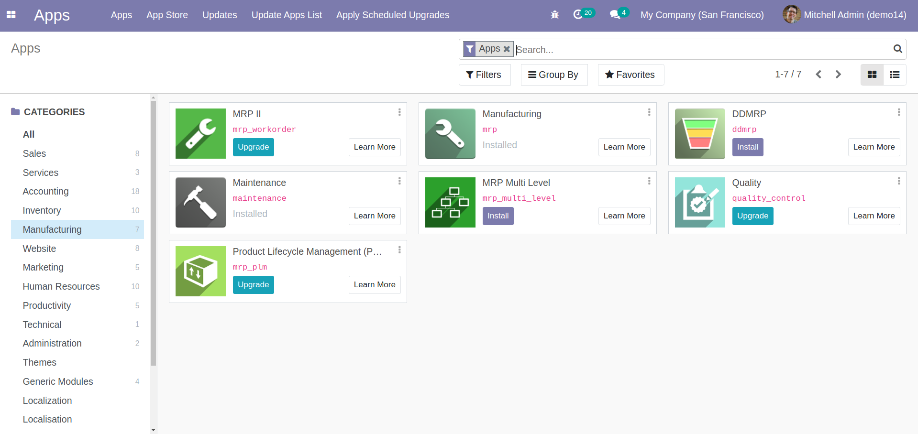
Task: Remove the Apps filter facet
Action: tap(506, 49)
